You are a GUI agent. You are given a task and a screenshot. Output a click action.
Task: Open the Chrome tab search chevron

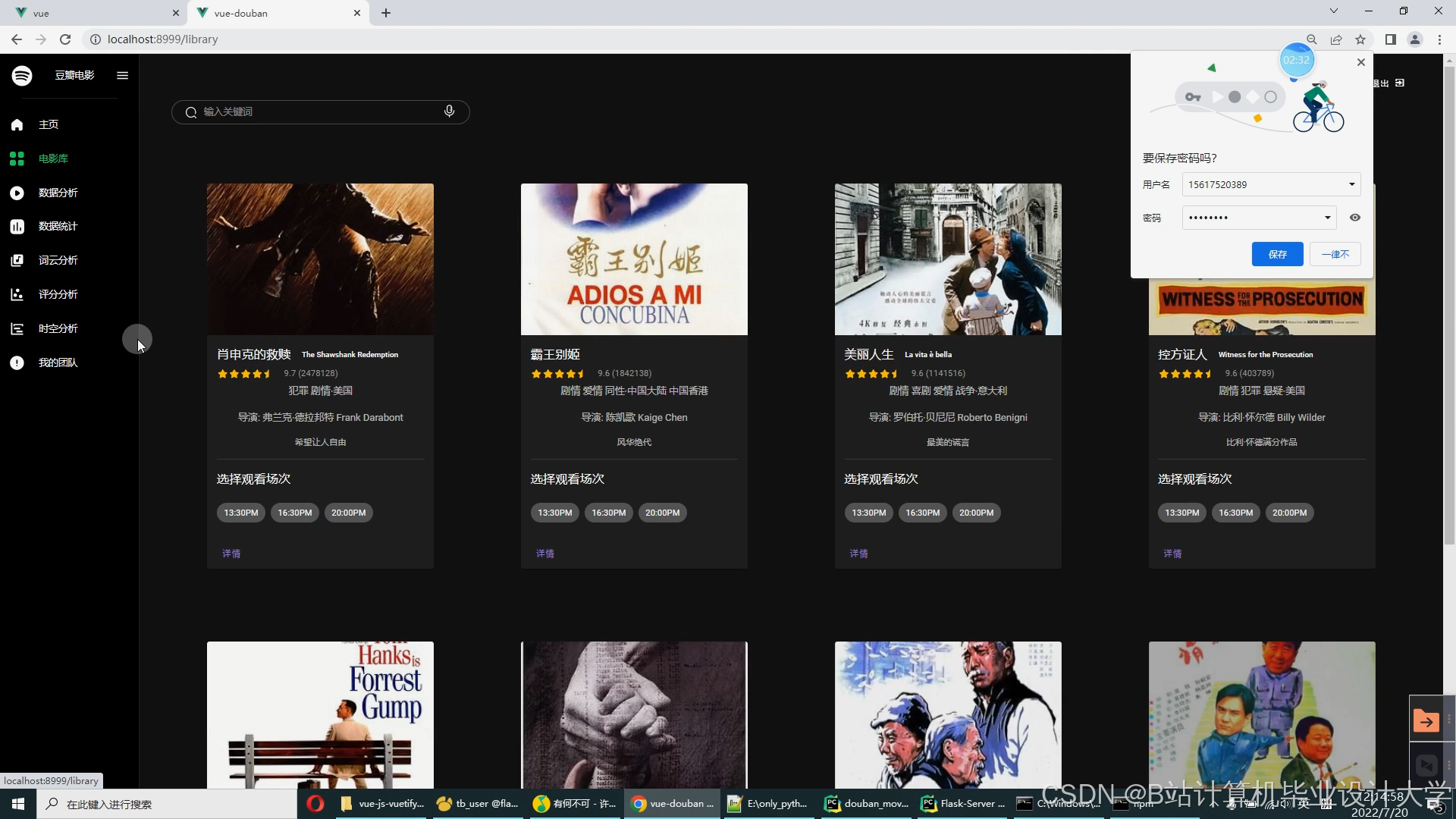1333,11
